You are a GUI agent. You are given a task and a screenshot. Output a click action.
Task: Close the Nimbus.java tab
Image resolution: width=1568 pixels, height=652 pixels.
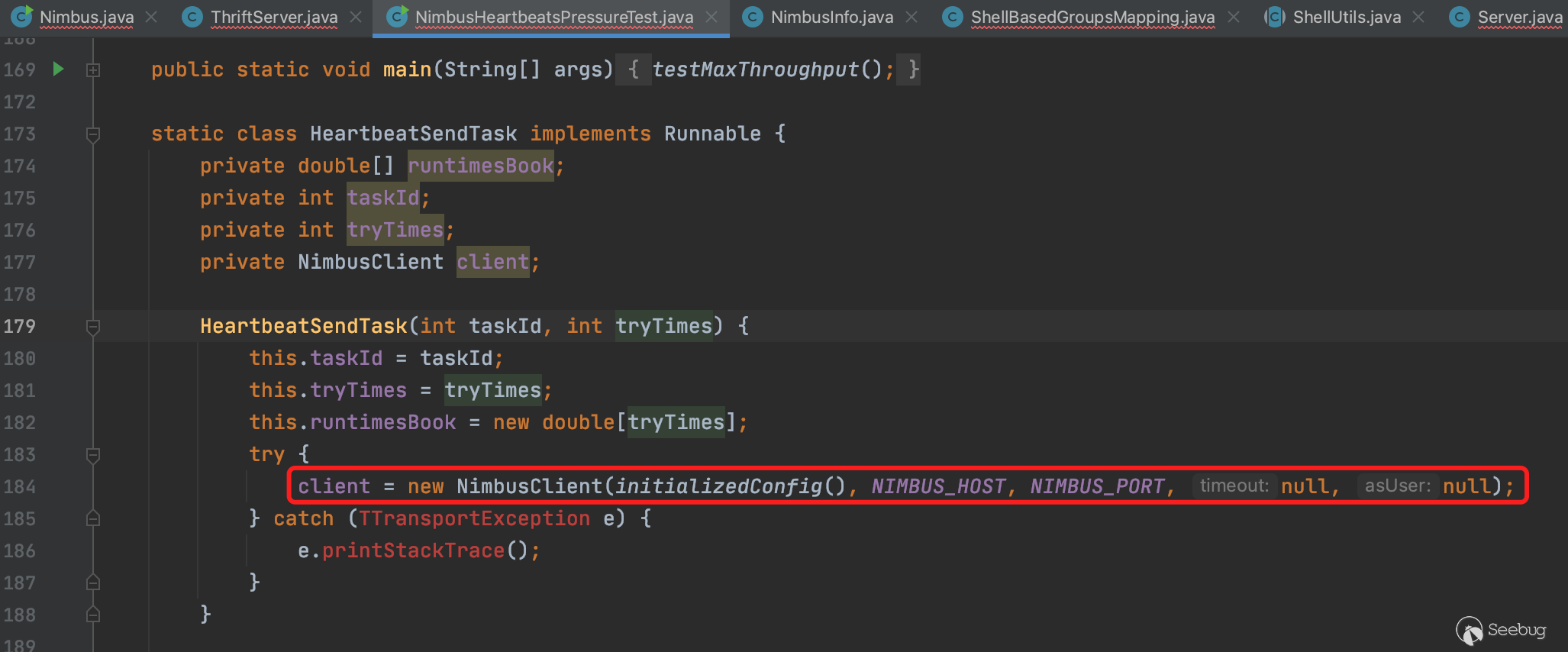[151, 17]
